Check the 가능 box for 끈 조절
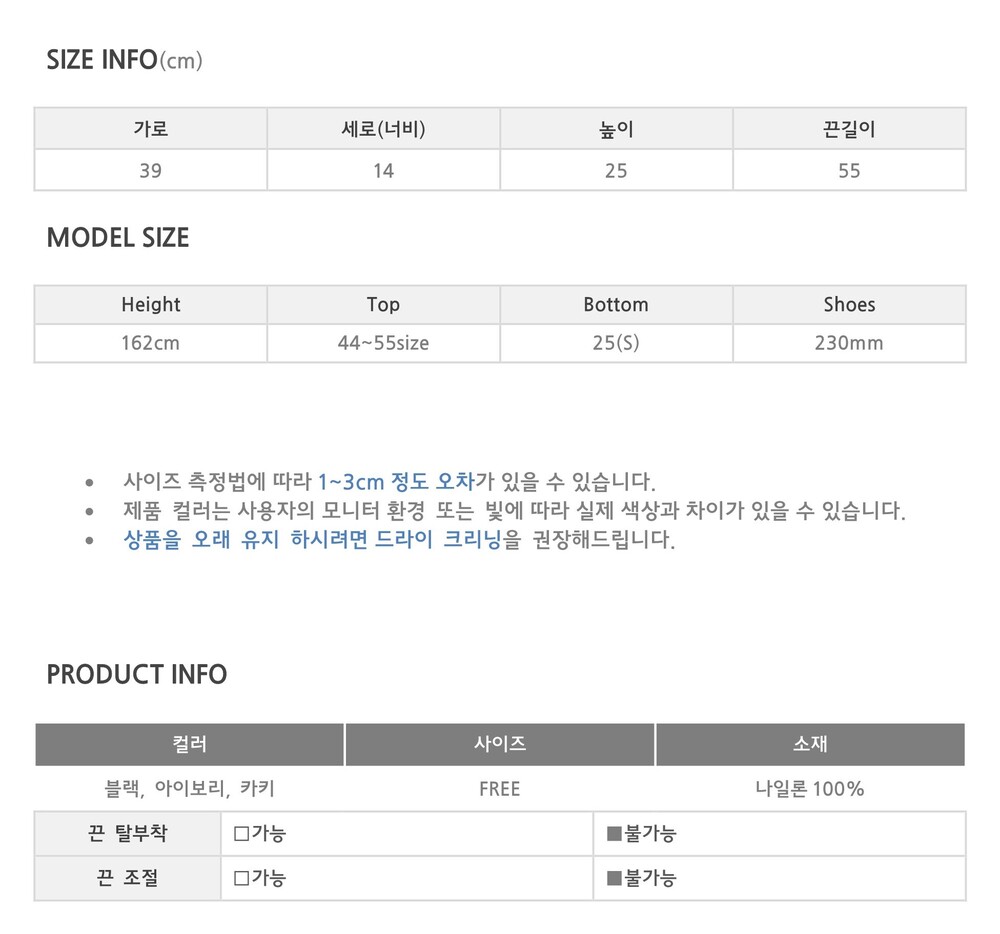This screenshot has height=934, width=1000. (241, 879)
